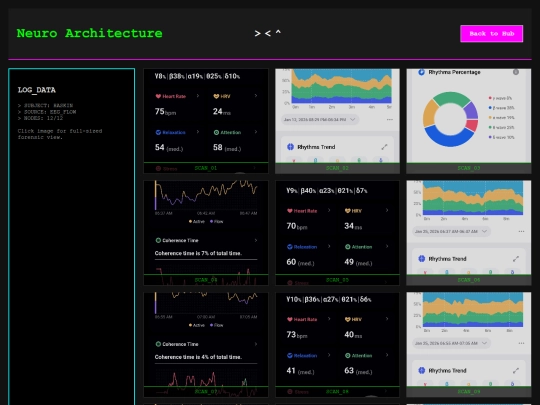This screenshot has height=405, width=540.
Task: Click the expand arrows icon in SCAN_09 Rhythms Trend
Action: (516, 371)
